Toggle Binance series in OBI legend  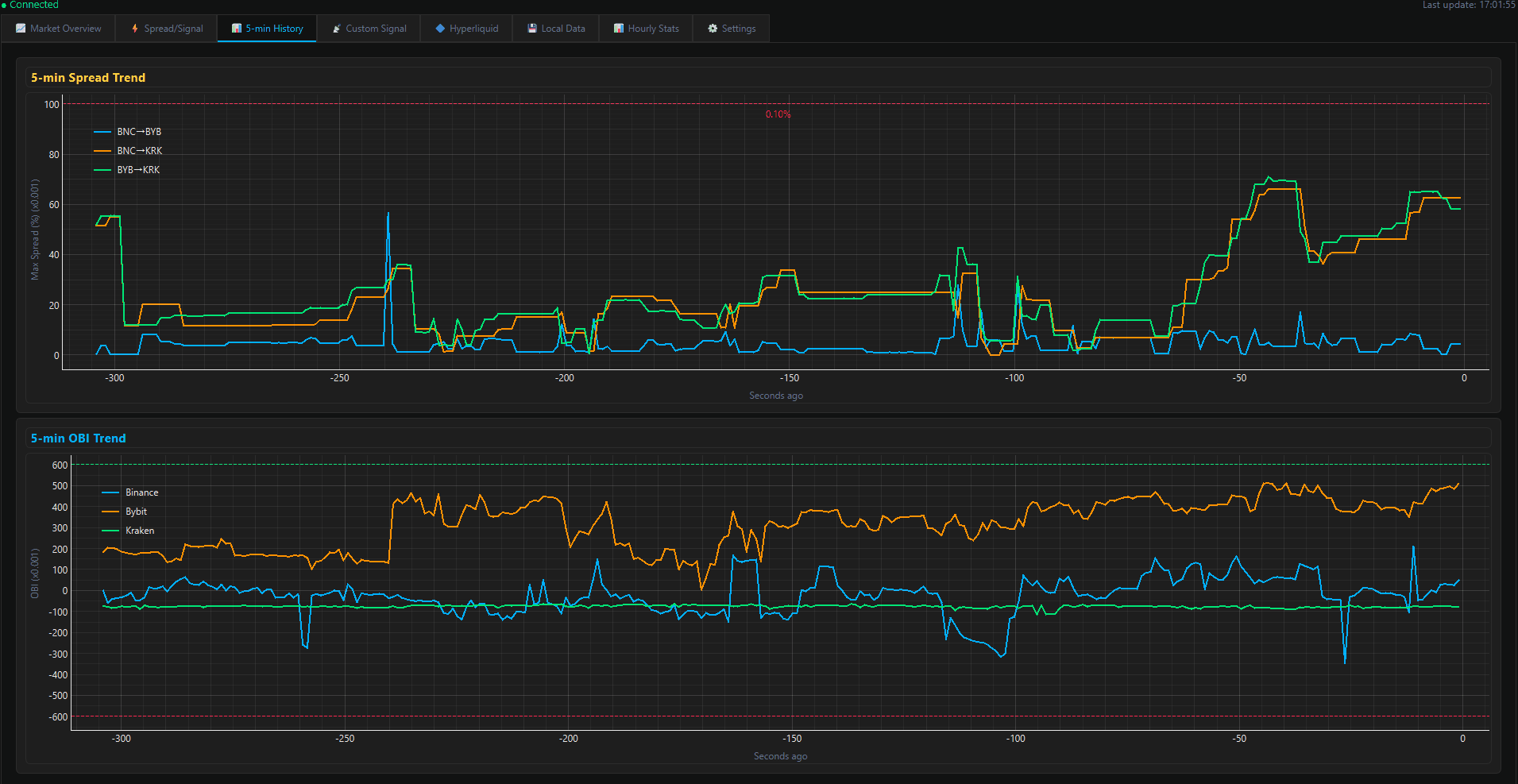click(x=130, y=492)
